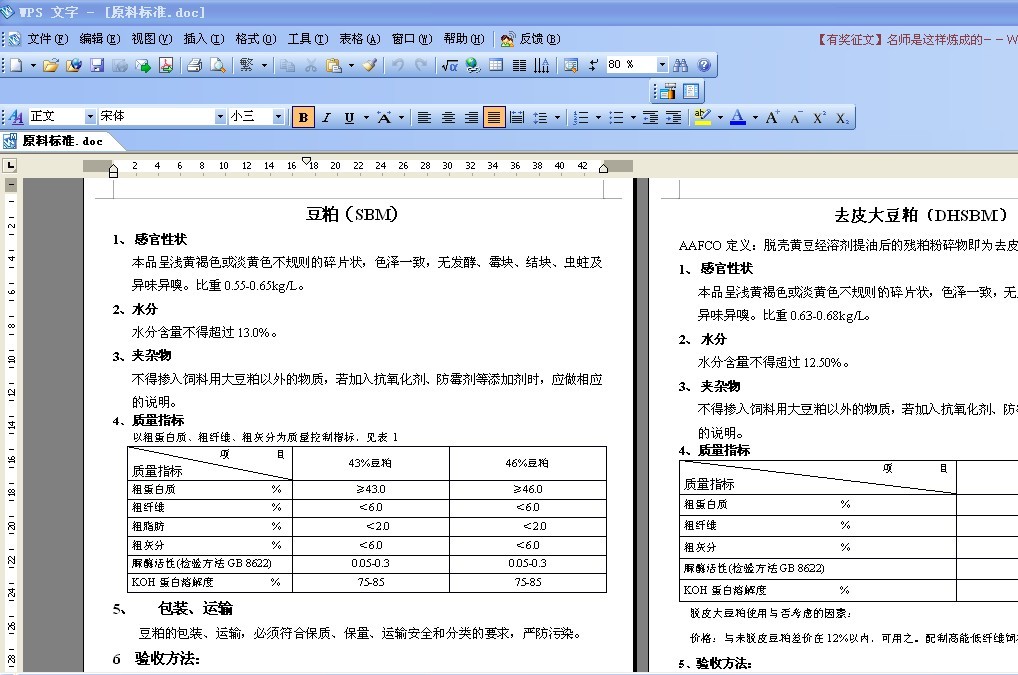Insert a formula with the square root icon
Screen dimensions: 1018x675
[449, 65]
